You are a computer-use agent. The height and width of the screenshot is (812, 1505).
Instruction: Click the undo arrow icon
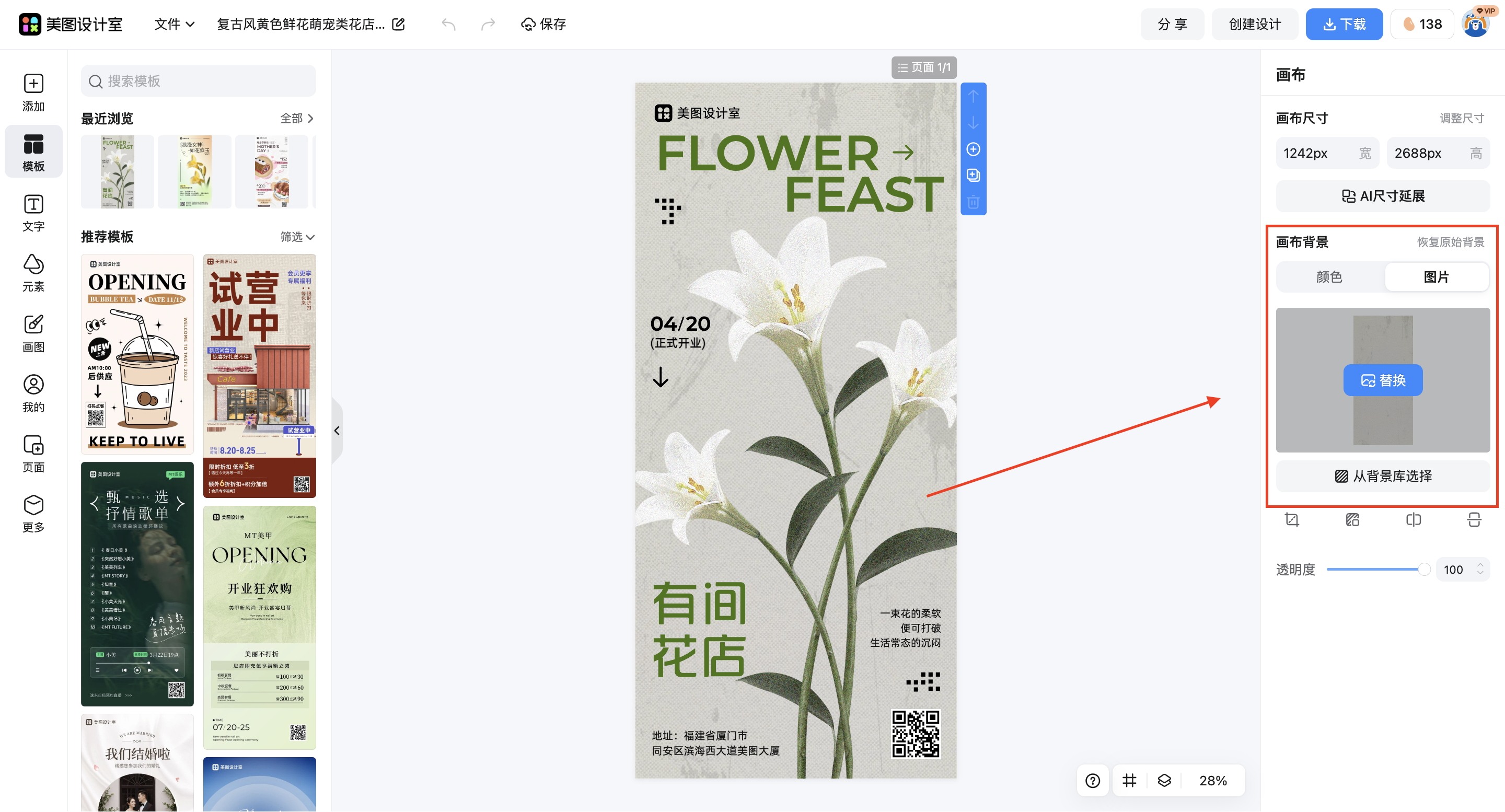448,24
